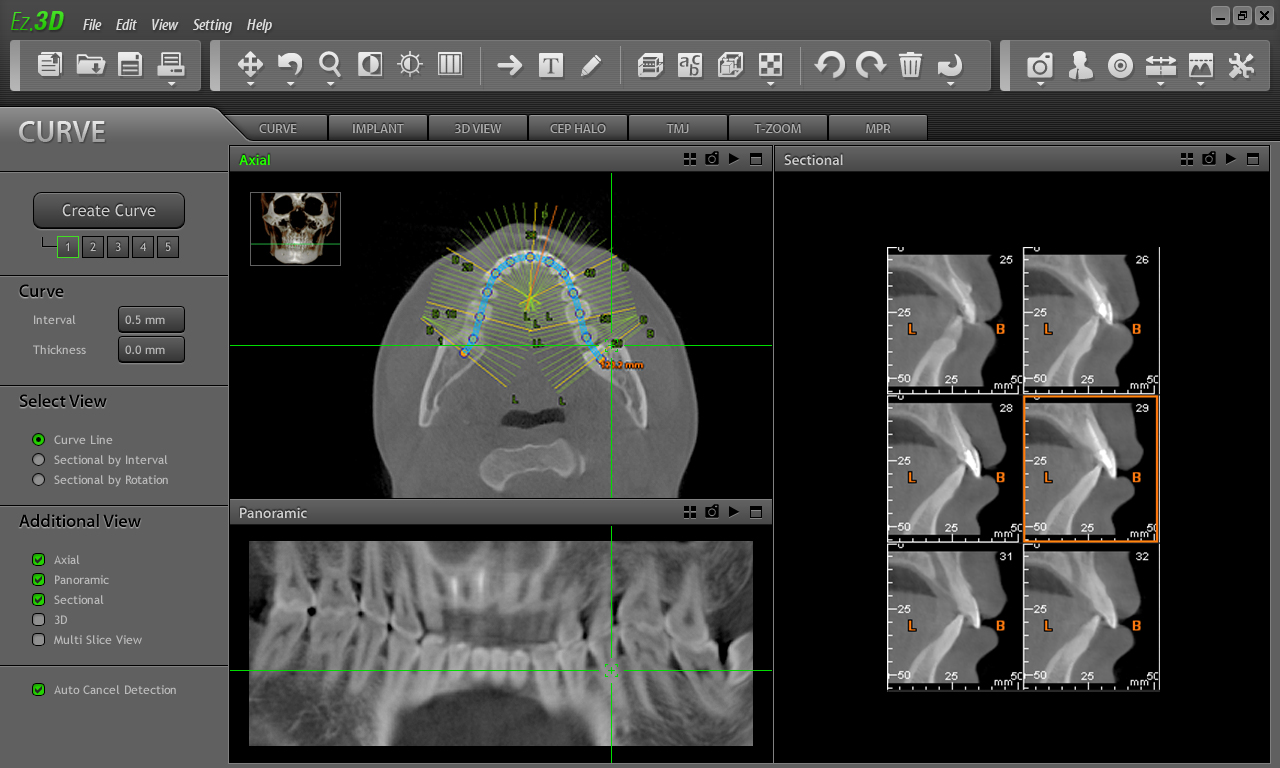This screenshot has width=1280, height=768.
Task: Click the patient silhouette icon
Action: click(x=1080, y=66)
